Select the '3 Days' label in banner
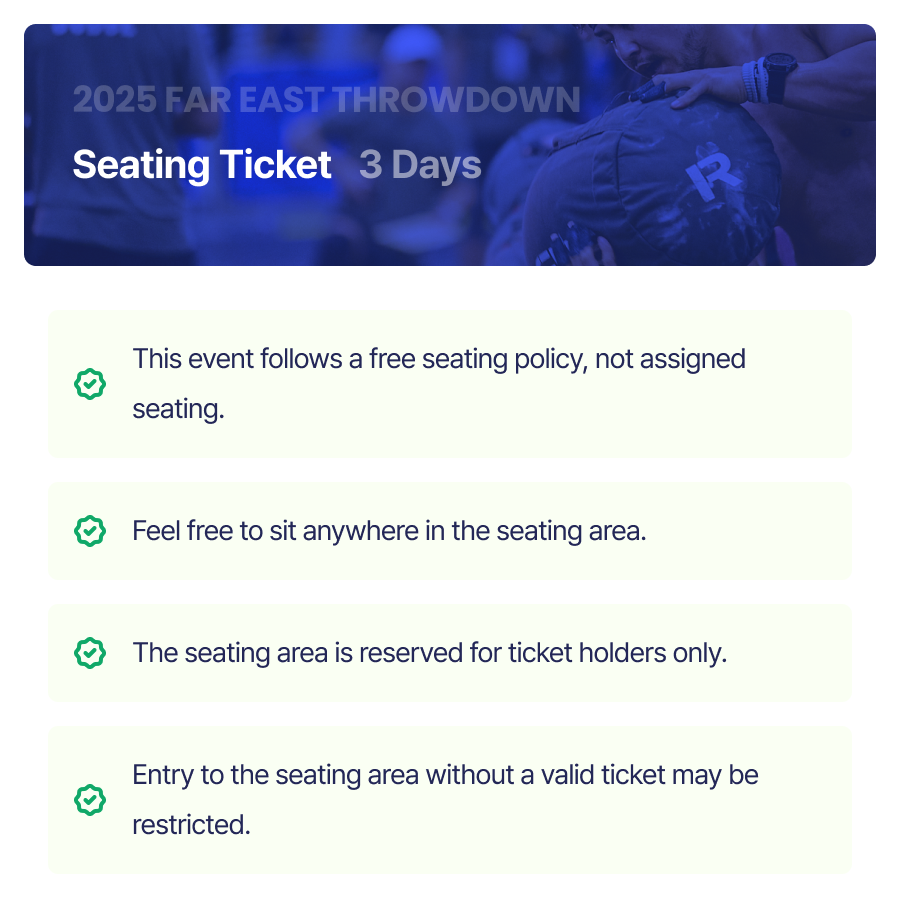Viewport: 900px width, 922px height. 420,165
